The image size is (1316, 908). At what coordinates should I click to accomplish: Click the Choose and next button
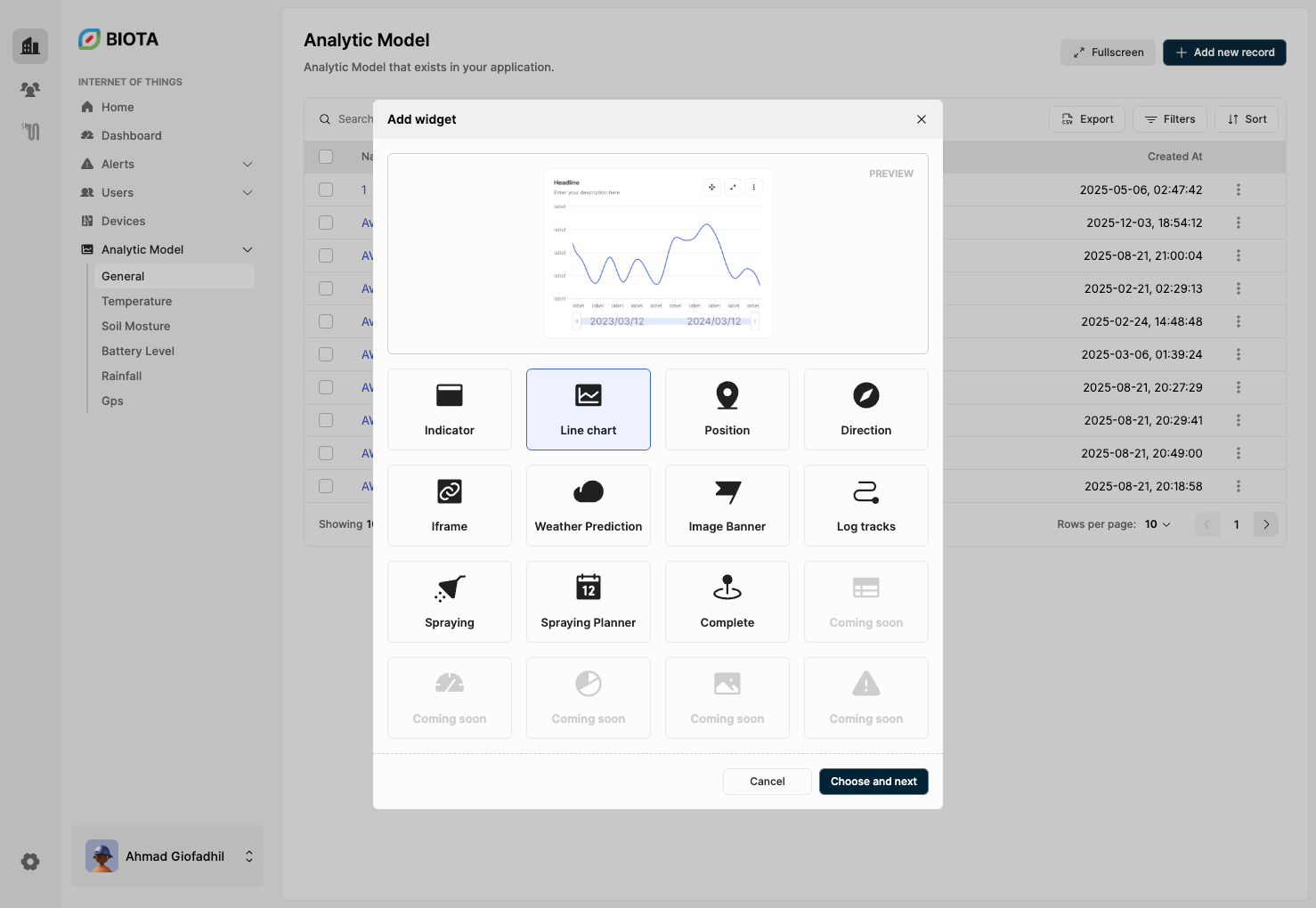873,782
